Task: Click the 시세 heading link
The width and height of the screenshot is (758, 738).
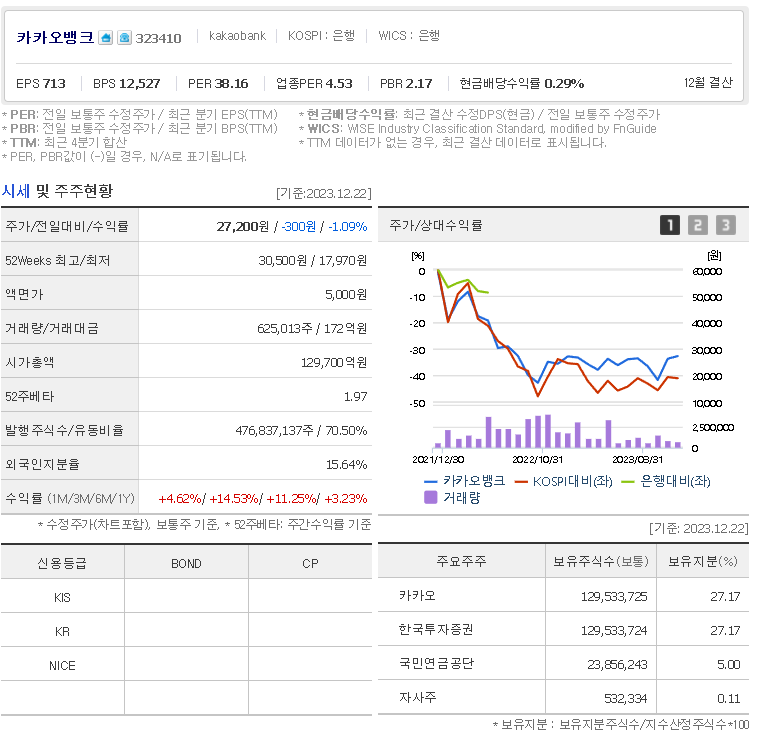Action: click(16, 191)
